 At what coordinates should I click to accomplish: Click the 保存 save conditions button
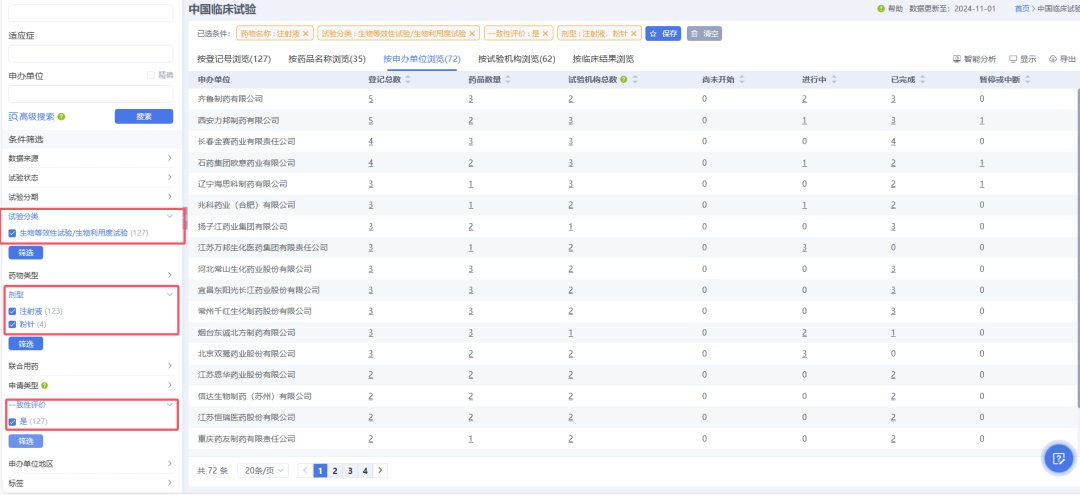tap(663, 33)
